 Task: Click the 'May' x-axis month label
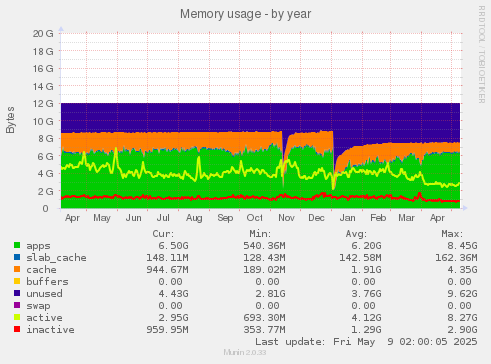pos(102,218)
